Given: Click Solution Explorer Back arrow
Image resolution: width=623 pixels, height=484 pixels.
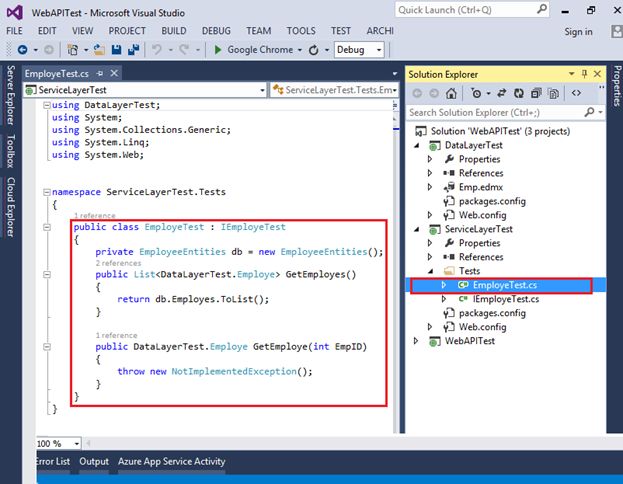Looking at the screenshot, I should 417,93.
